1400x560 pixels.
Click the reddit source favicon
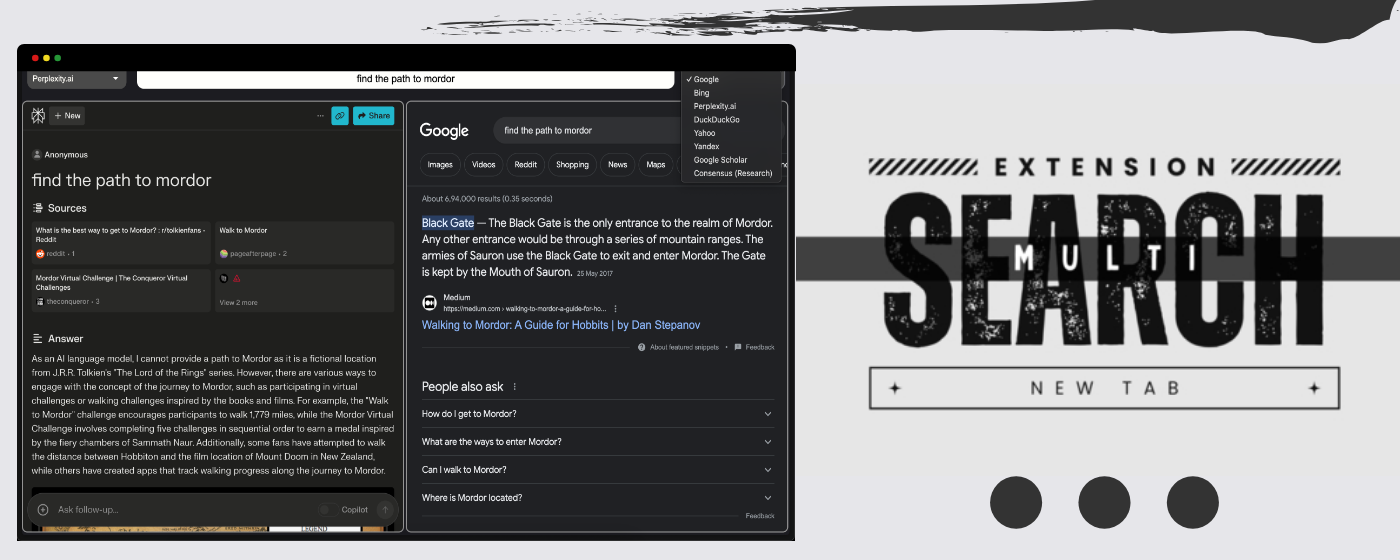(x=40, y=254)
